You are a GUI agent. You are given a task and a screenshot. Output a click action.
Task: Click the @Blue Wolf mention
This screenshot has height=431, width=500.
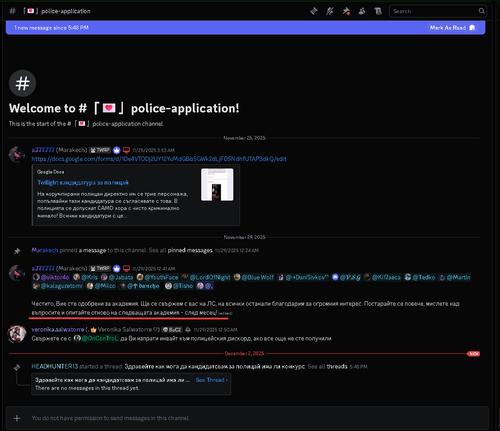254,277
